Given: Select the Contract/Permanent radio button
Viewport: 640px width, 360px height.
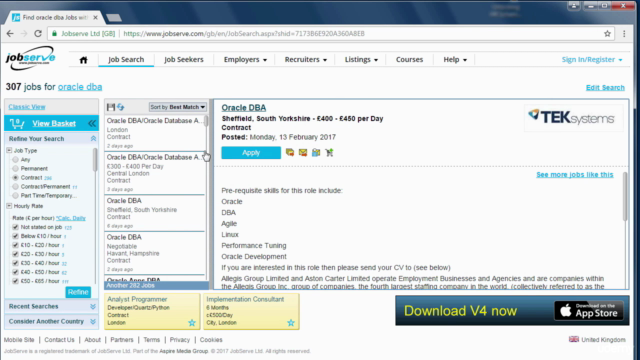Looking at the screenshot, I should pyautogui.click(x=16, y=187).
